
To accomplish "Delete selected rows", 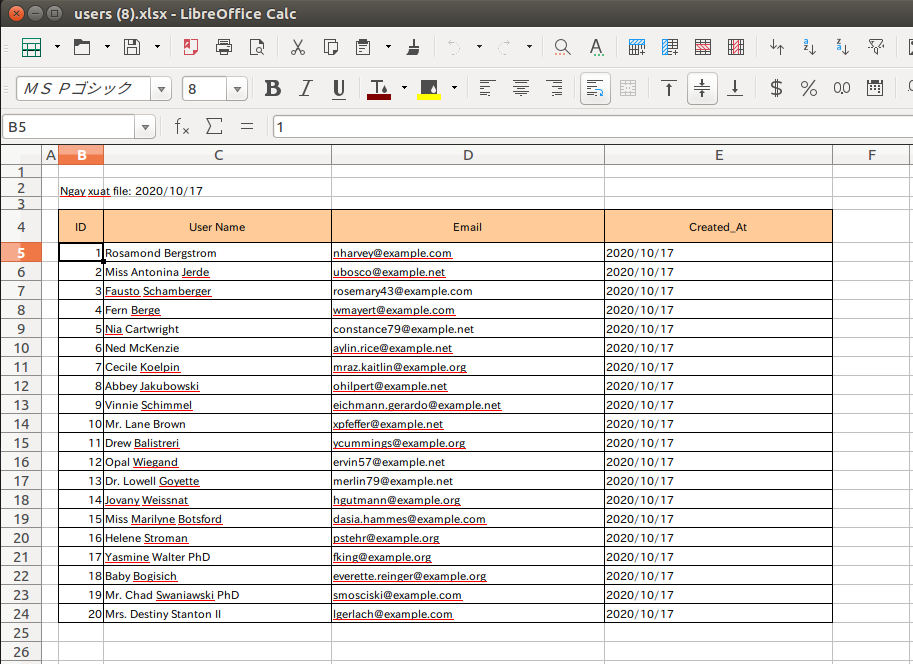I will (x=703, y=47).
